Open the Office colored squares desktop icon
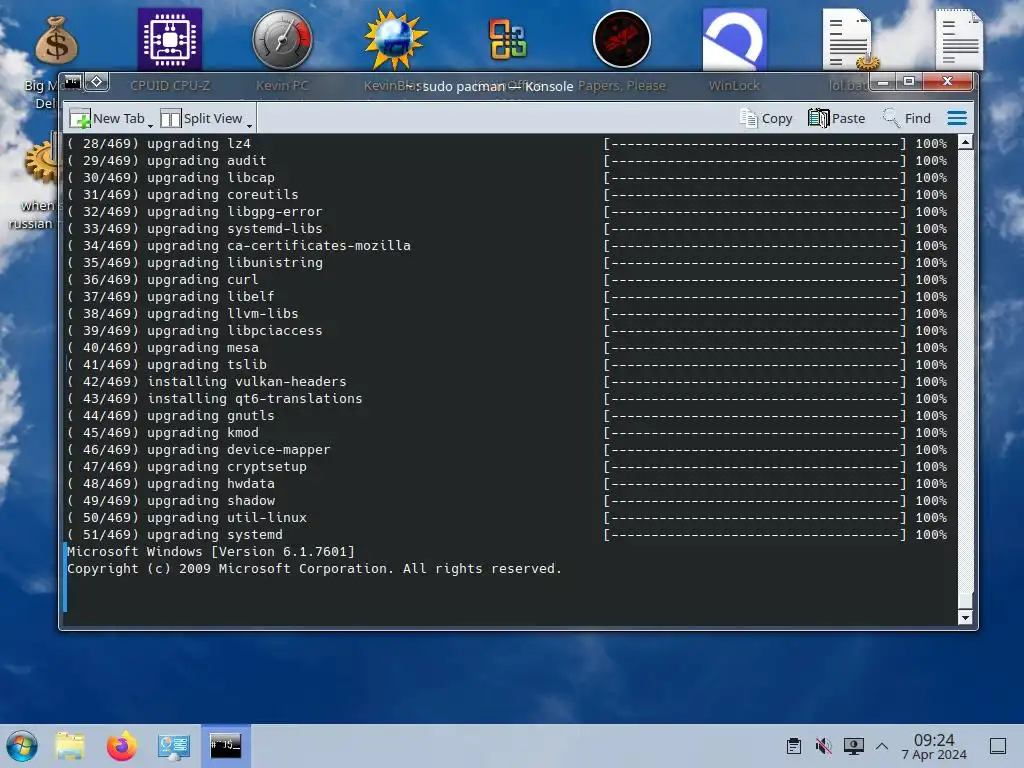 pos(508,39)
